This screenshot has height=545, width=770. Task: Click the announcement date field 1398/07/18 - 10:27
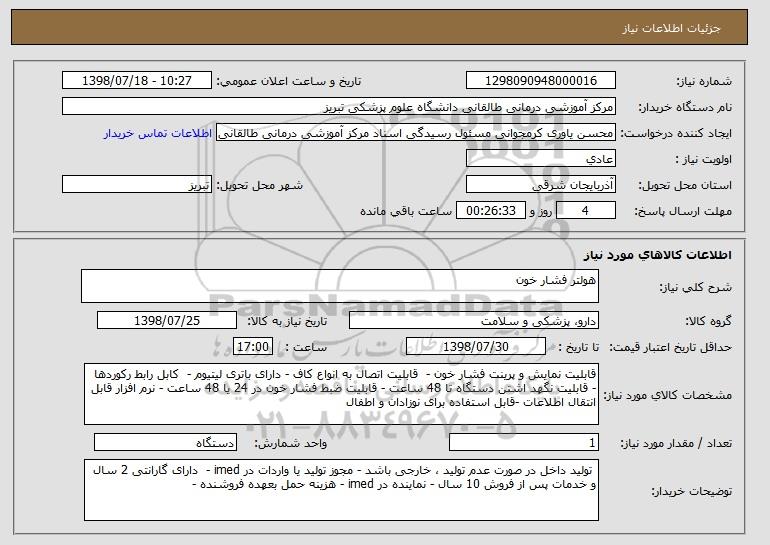pos(137,81)
